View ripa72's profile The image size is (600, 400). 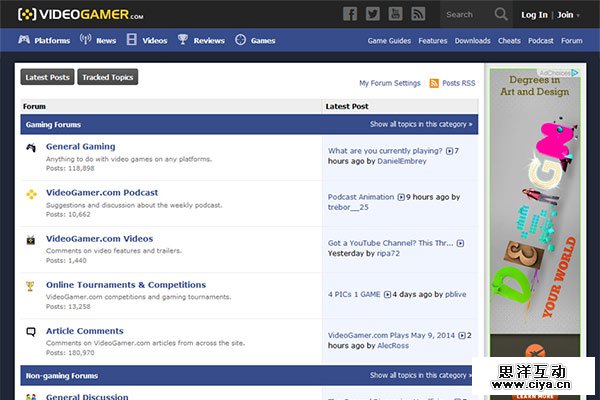388,253
